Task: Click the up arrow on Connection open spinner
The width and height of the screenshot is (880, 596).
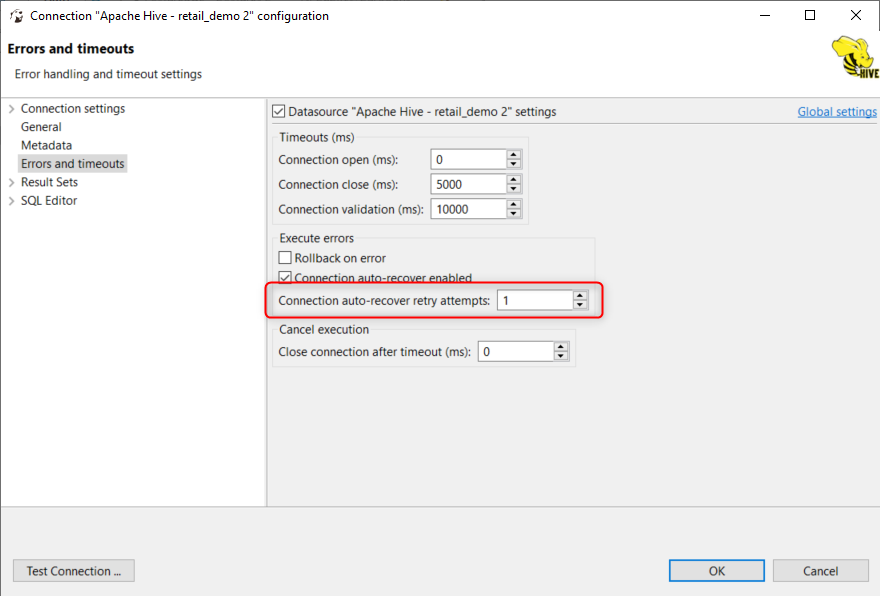Action: tap(512, 154)
